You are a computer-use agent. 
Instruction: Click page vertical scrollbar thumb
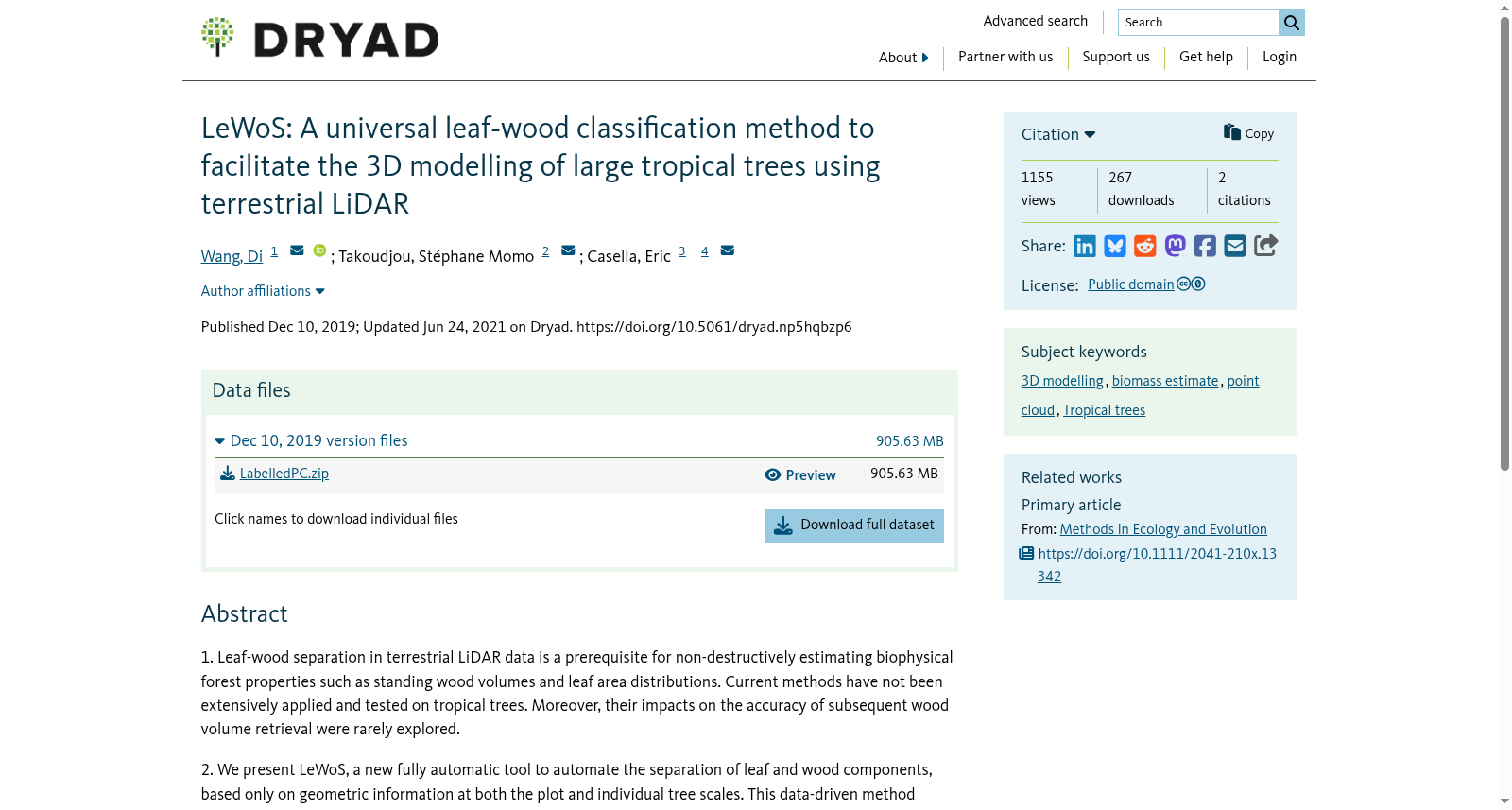point(1504,244)
